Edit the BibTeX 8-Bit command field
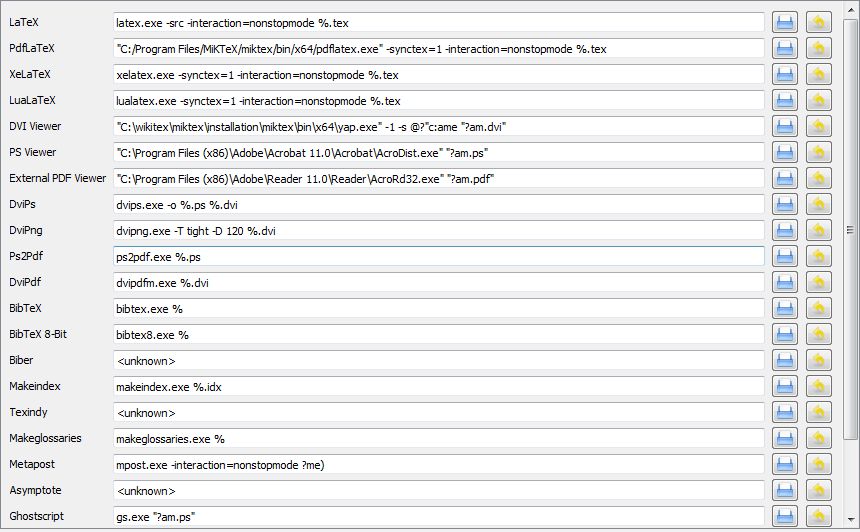Viewport: 860px width, 532px height. point(439,335)
